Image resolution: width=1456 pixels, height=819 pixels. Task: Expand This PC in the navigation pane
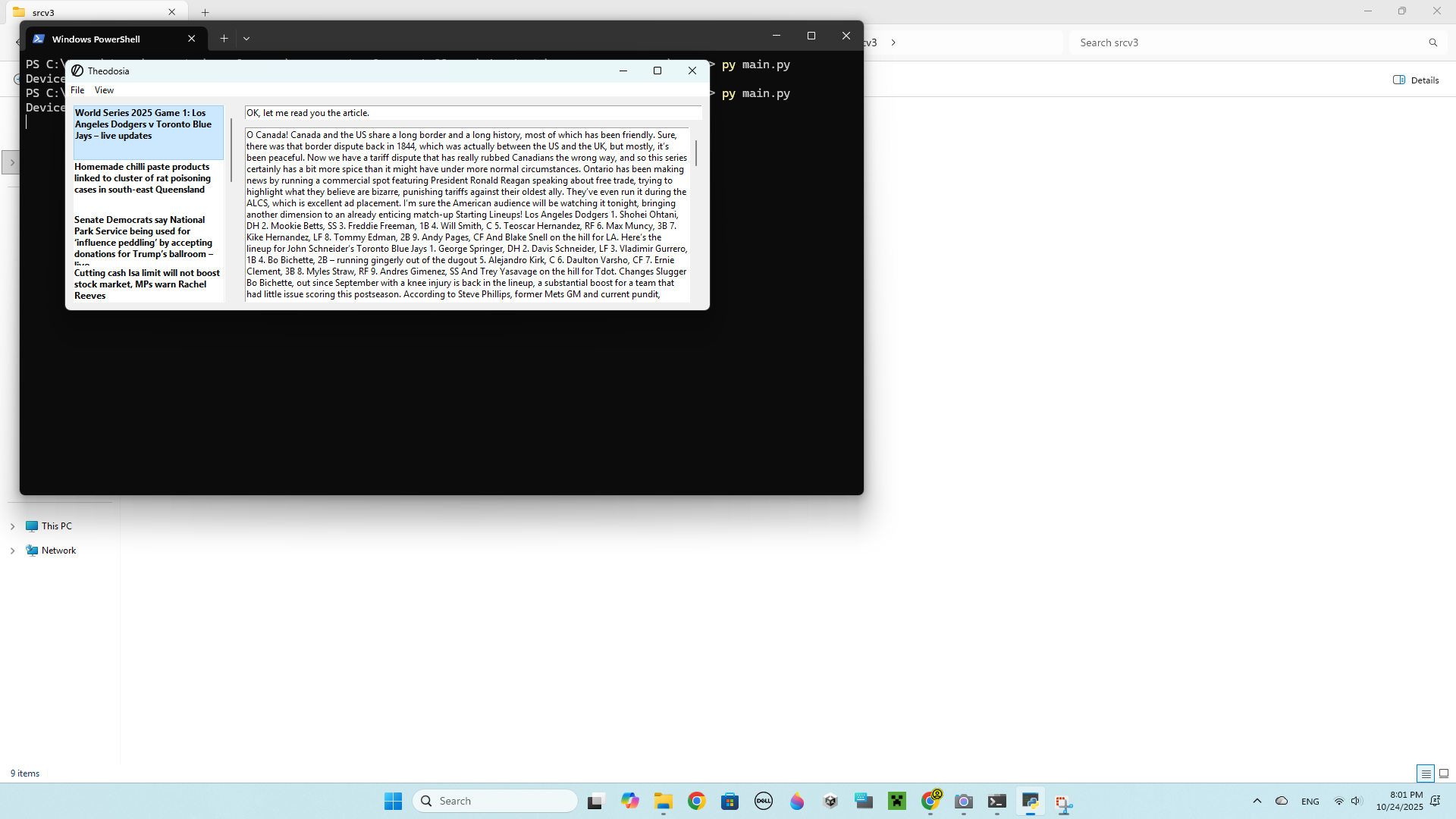point(13,526)
